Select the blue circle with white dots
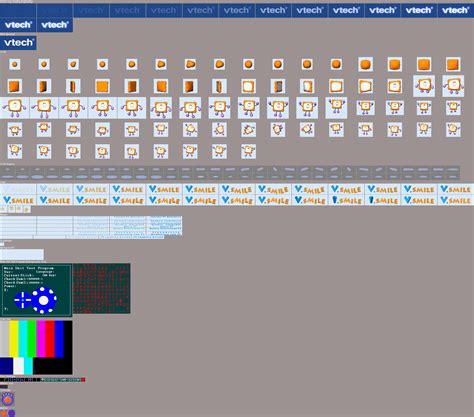This screenshot has width=474, height=417. [x=44, y=300]
